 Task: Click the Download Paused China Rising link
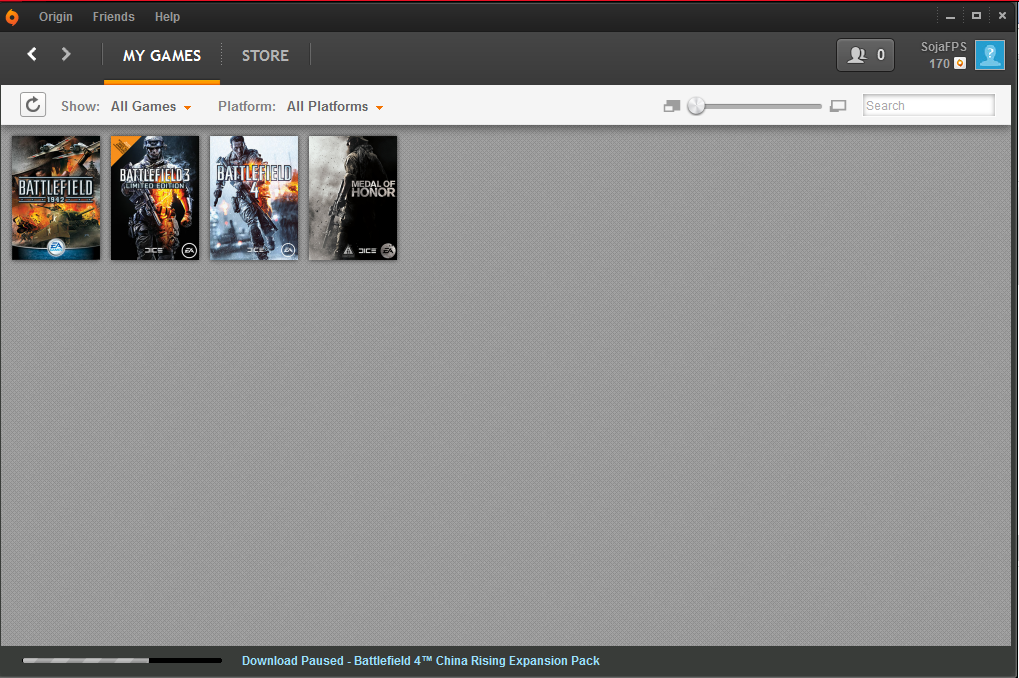pos(420,660)
